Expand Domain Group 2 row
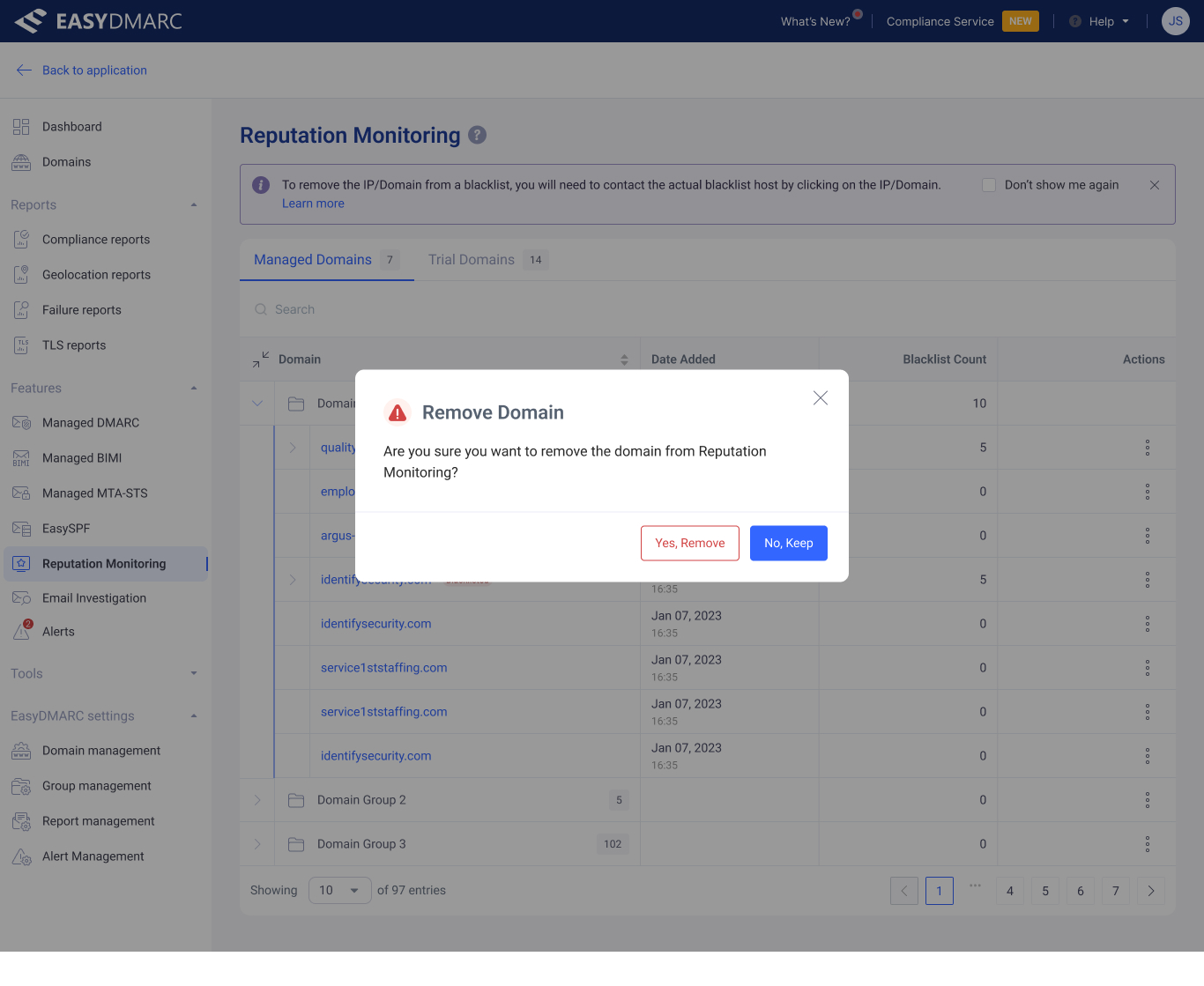The height and width of the screenshot is (986, 1204). coord(257,800)
